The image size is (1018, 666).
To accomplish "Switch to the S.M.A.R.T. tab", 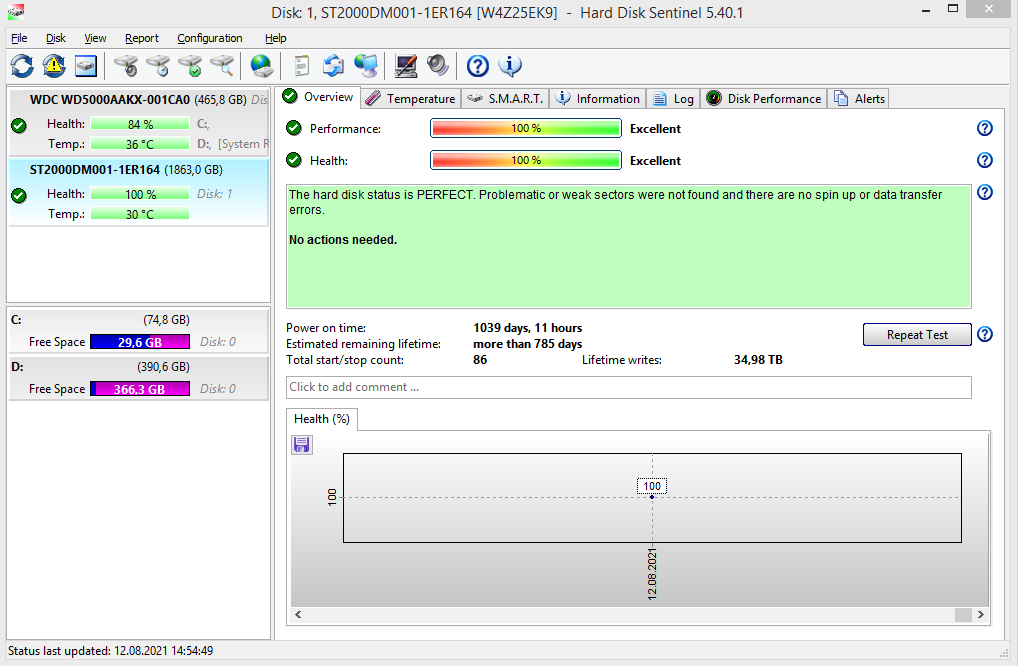I will (506, 98).
